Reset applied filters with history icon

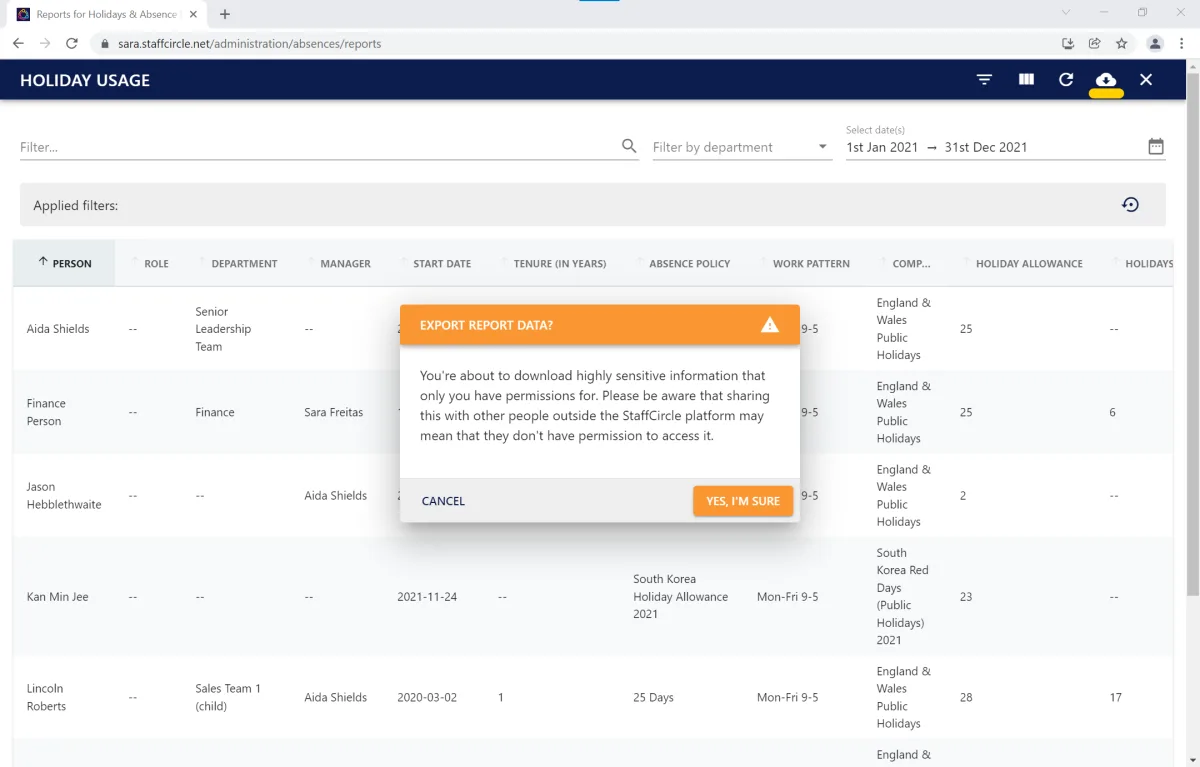[x=1130, y=205]
